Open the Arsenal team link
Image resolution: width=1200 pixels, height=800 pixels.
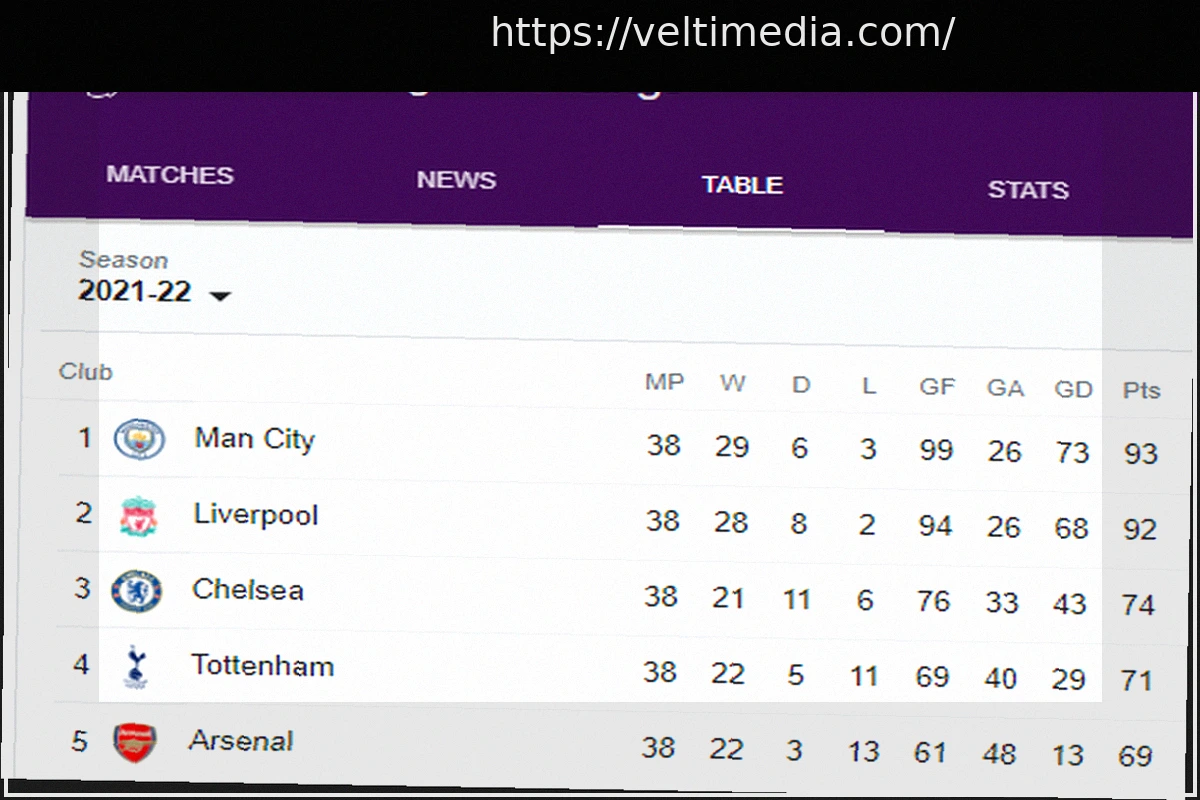coord(241,741)
